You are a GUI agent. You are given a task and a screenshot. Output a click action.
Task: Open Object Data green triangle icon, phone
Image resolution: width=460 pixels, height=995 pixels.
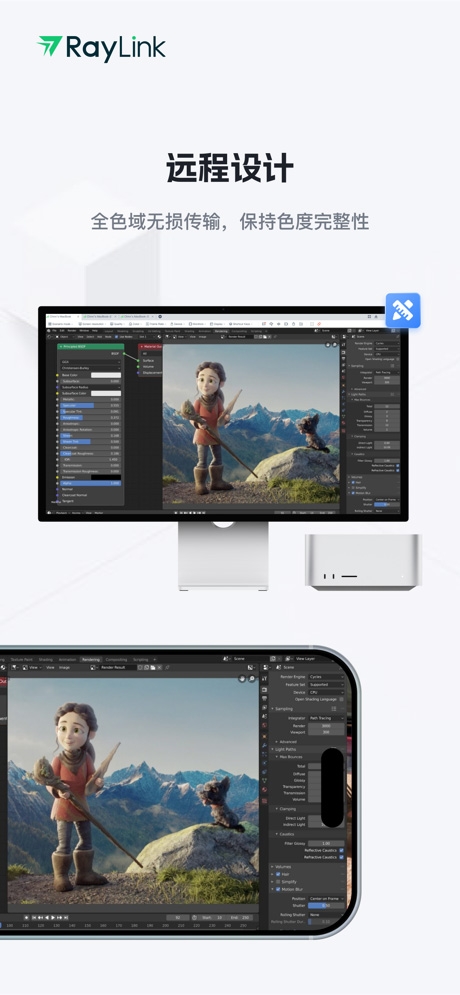(x=265, y=781)
